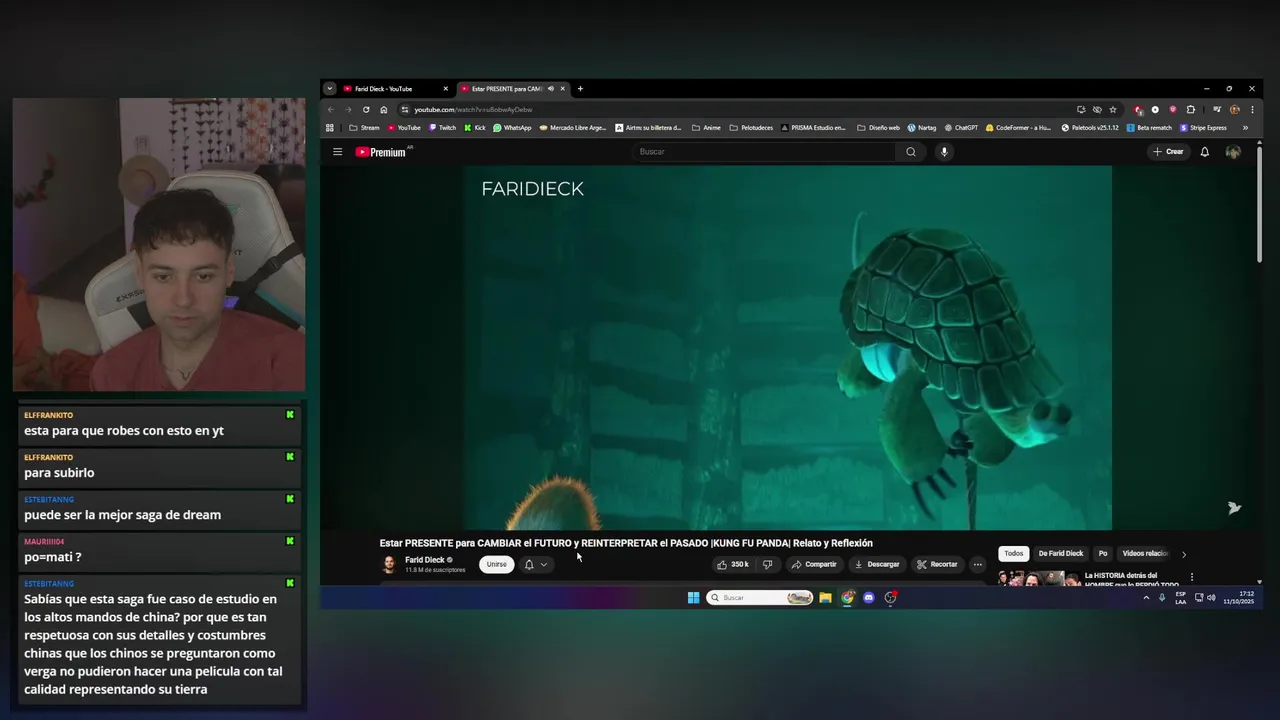Reload the page in Chrome

366,110
